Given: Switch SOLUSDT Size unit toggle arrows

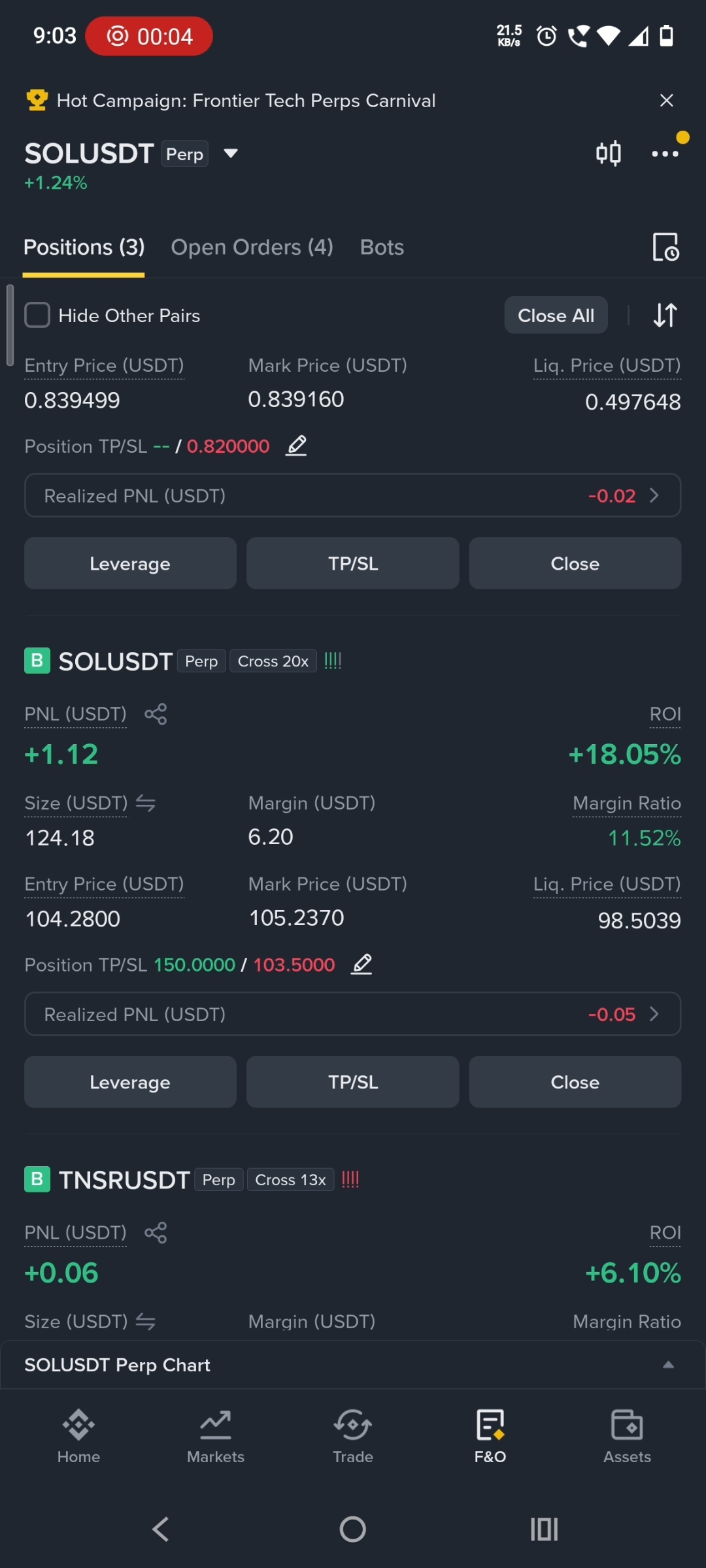Looking at the screenshot, I should click(145, 803).
